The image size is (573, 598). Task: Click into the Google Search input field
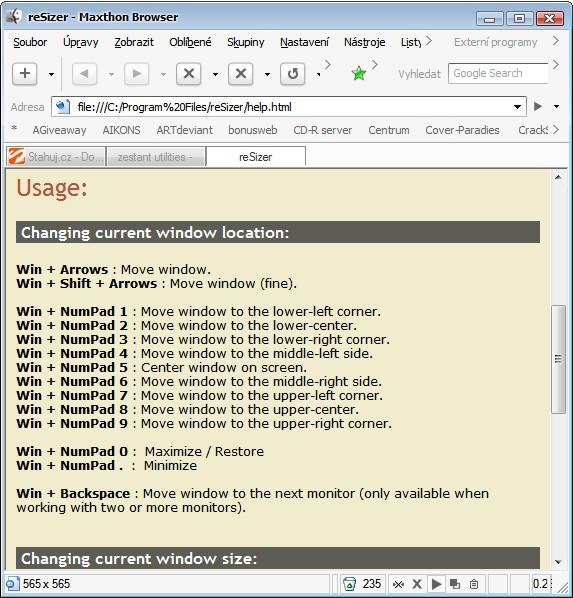pos(498,73)
